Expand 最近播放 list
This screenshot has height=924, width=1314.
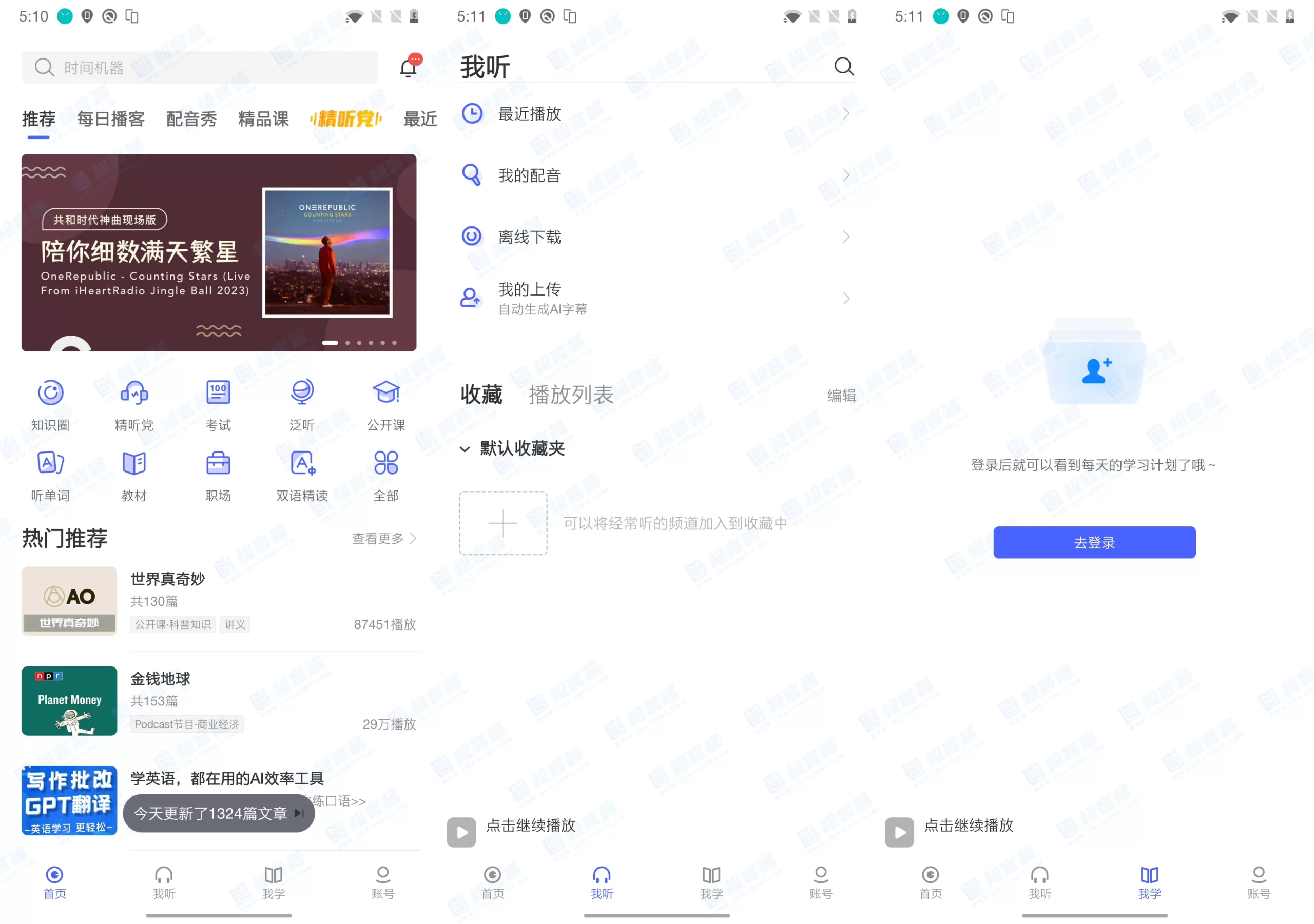click(x=657, y=112)
